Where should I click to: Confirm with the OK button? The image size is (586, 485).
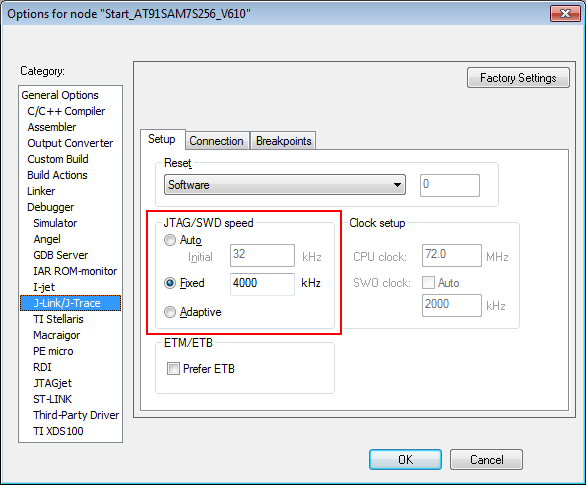pos(405,459)
